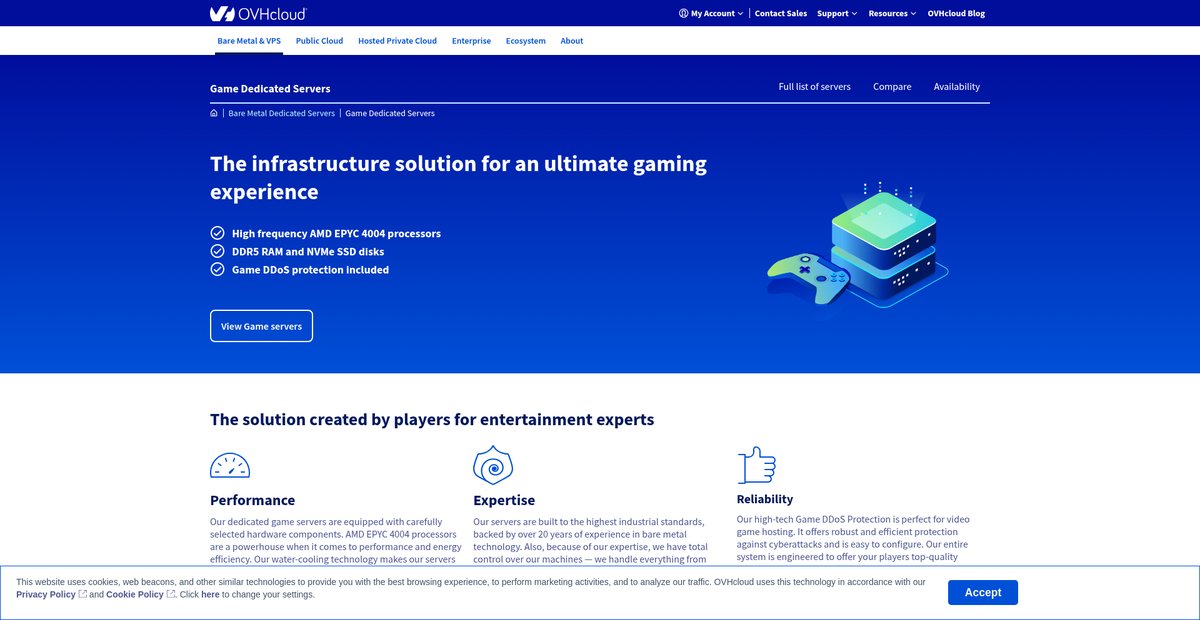Visit the OVHcloud Blog link
The width and height of the screenshot is (1200, 620).
[956, 13]
